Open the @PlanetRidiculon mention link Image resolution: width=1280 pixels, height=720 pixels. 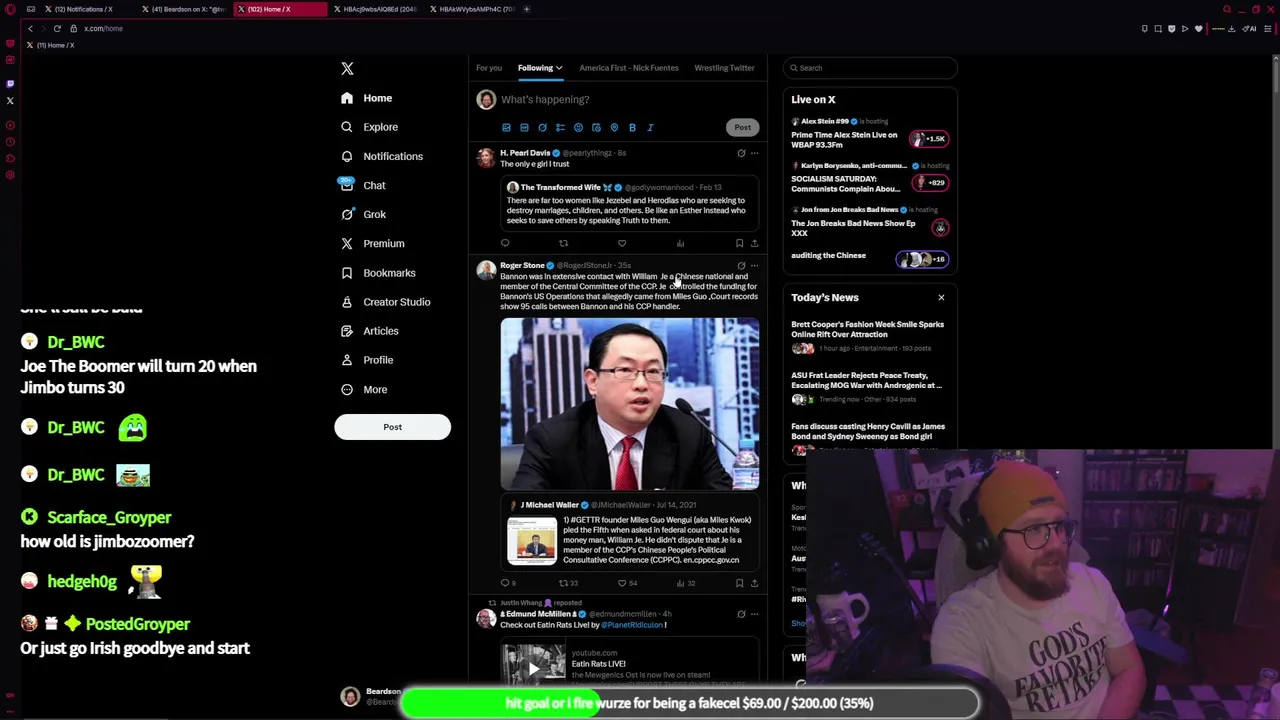tap(632, 625)
